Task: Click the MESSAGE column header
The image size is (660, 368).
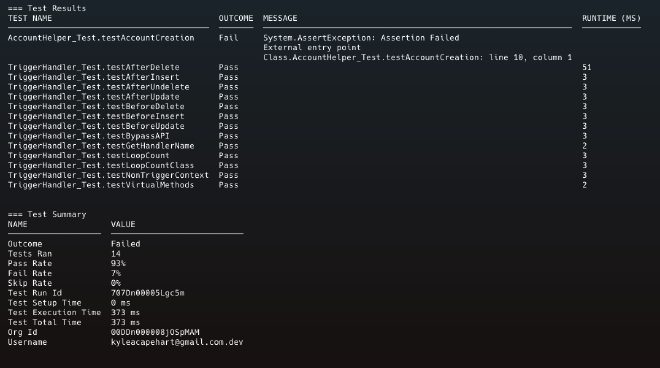Action: point(280,18)
